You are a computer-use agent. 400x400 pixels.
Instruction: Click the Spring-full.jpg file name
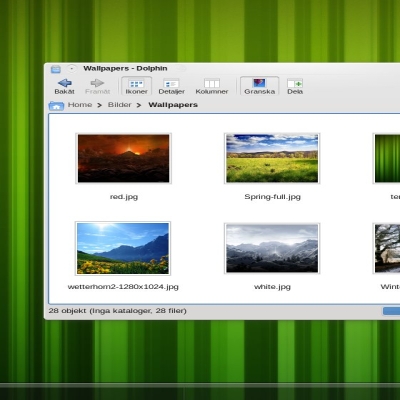[x=272, y=197]
